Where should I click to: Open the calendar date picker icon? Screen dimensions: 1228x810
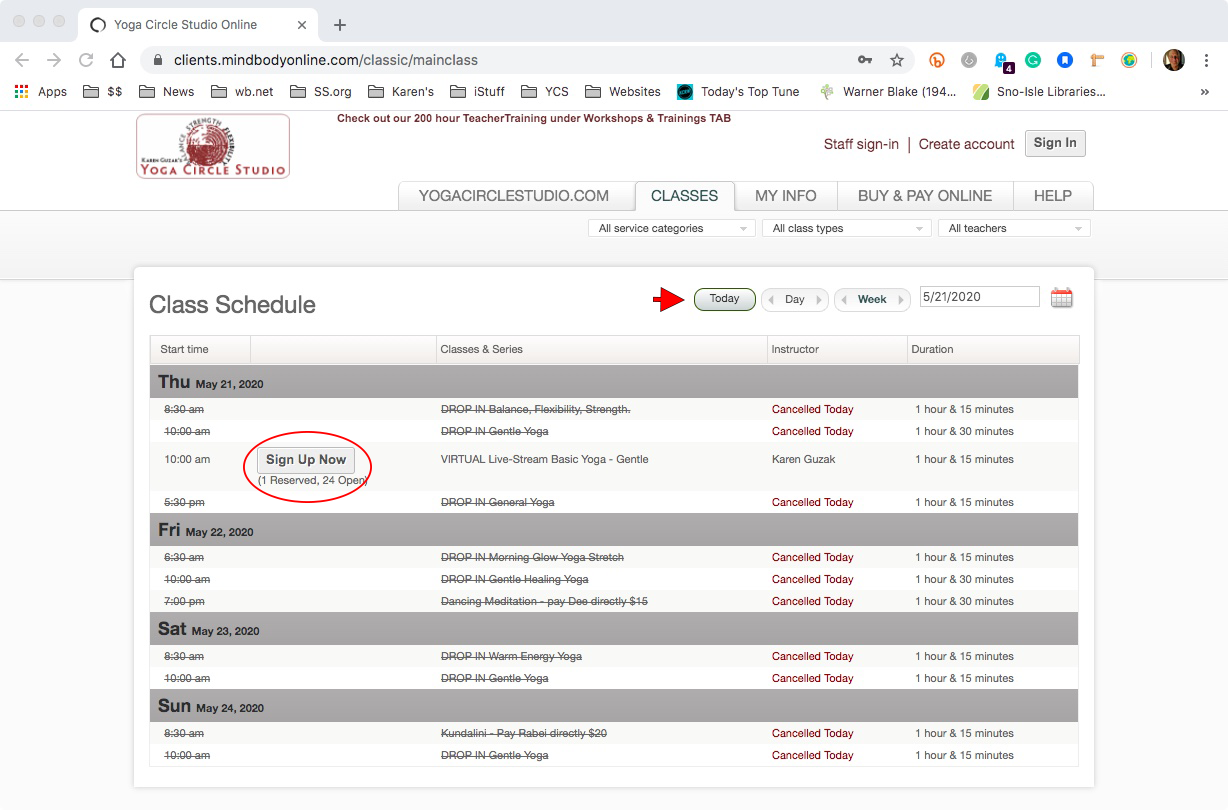pyautogui.click(x=1061, y=298)
